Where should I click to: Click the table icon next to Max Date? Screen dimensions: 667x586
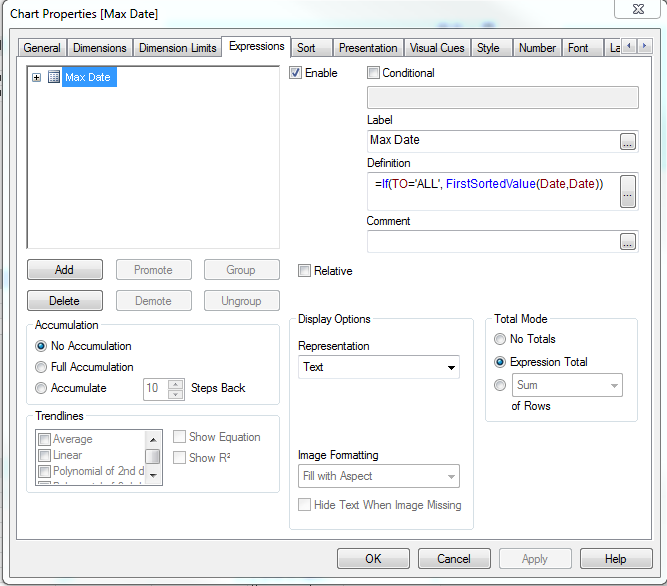click(x=54, y=77)
